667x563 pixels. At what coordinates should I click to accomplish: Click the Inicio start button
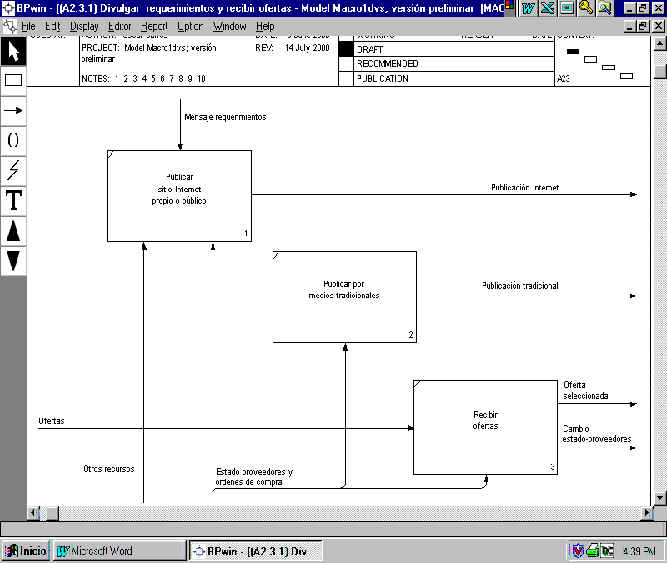coord(26,550)
